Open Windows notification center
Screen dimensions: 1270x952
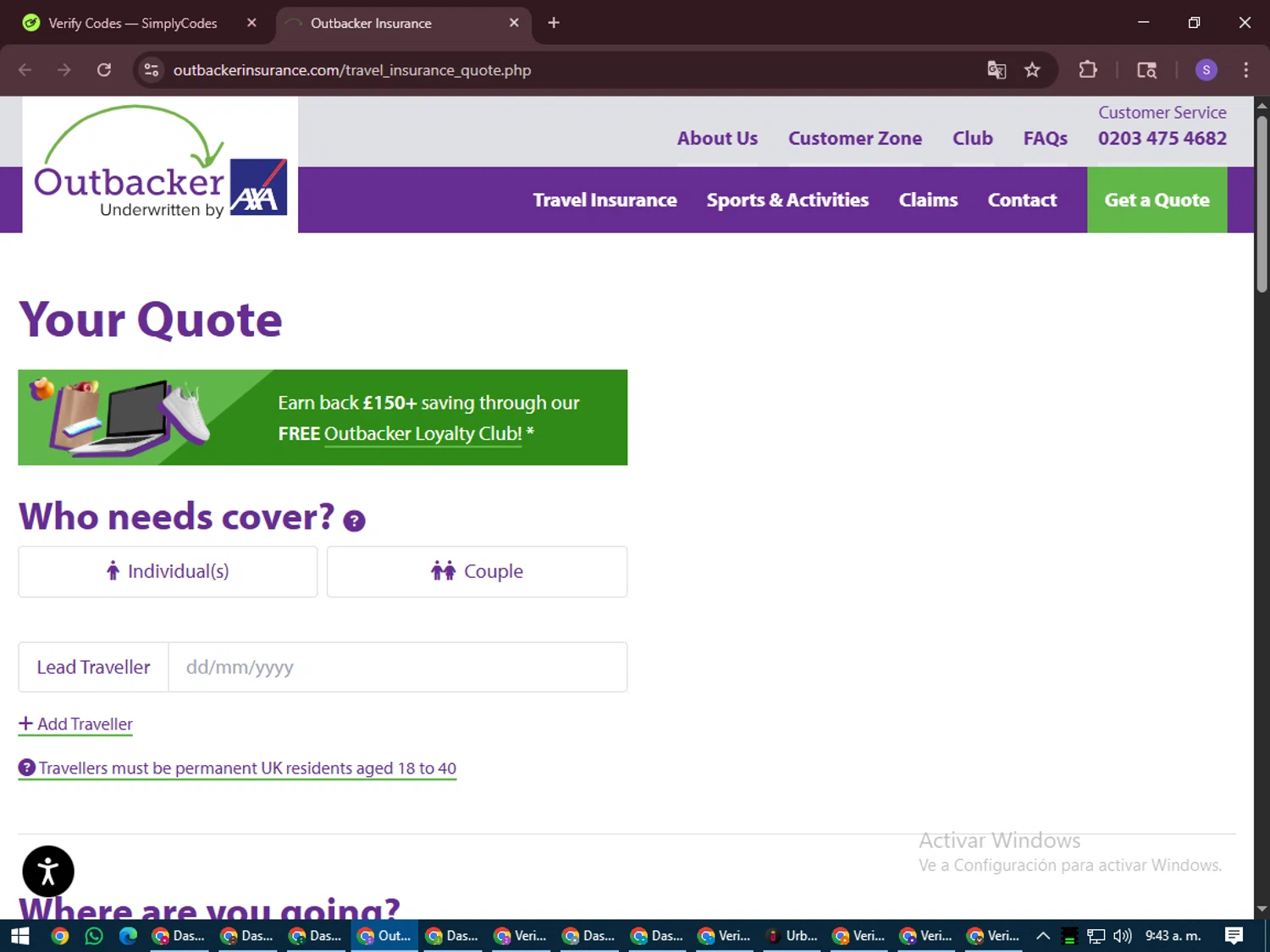pos(1234,935)
